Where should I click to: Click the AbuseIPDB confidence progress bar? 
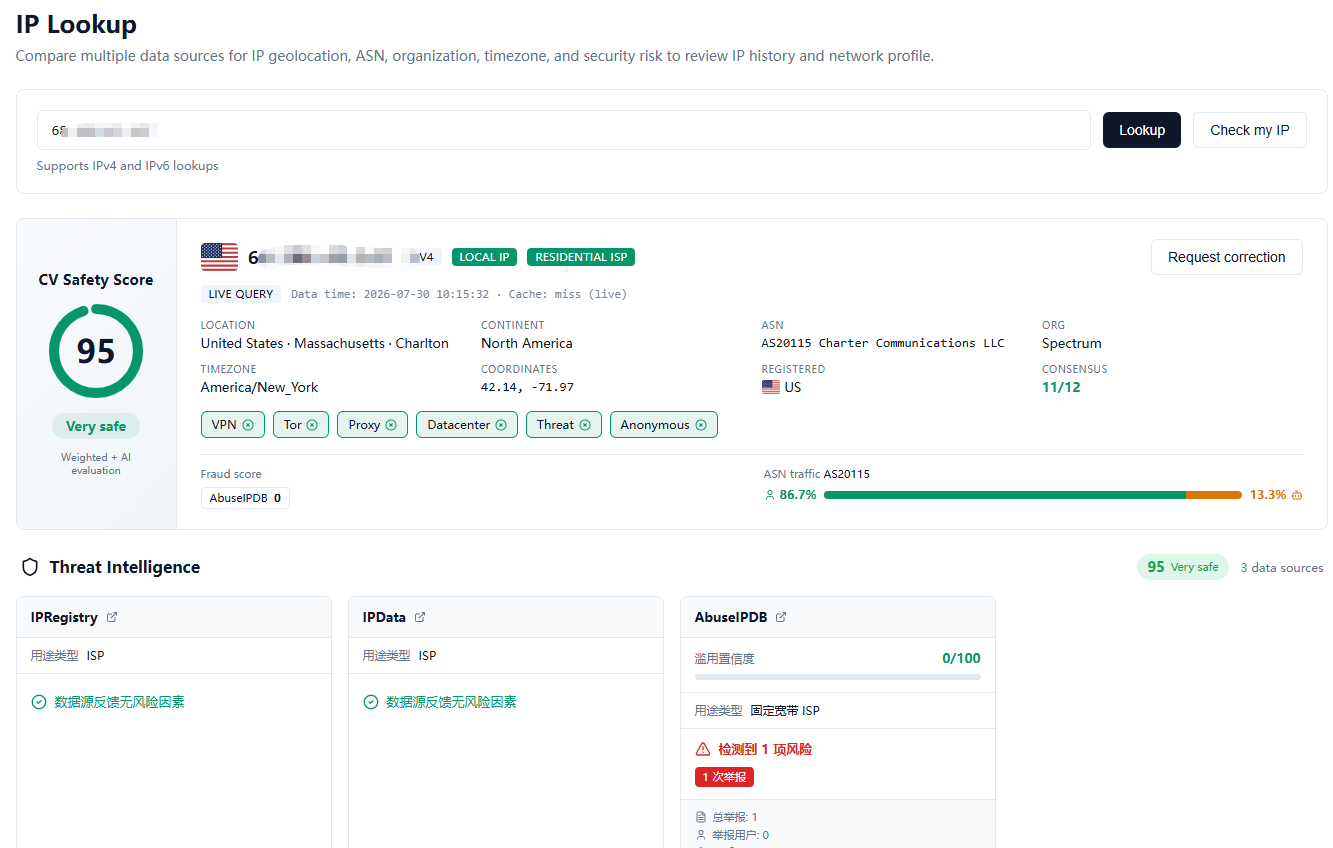(x=838, y=677)
